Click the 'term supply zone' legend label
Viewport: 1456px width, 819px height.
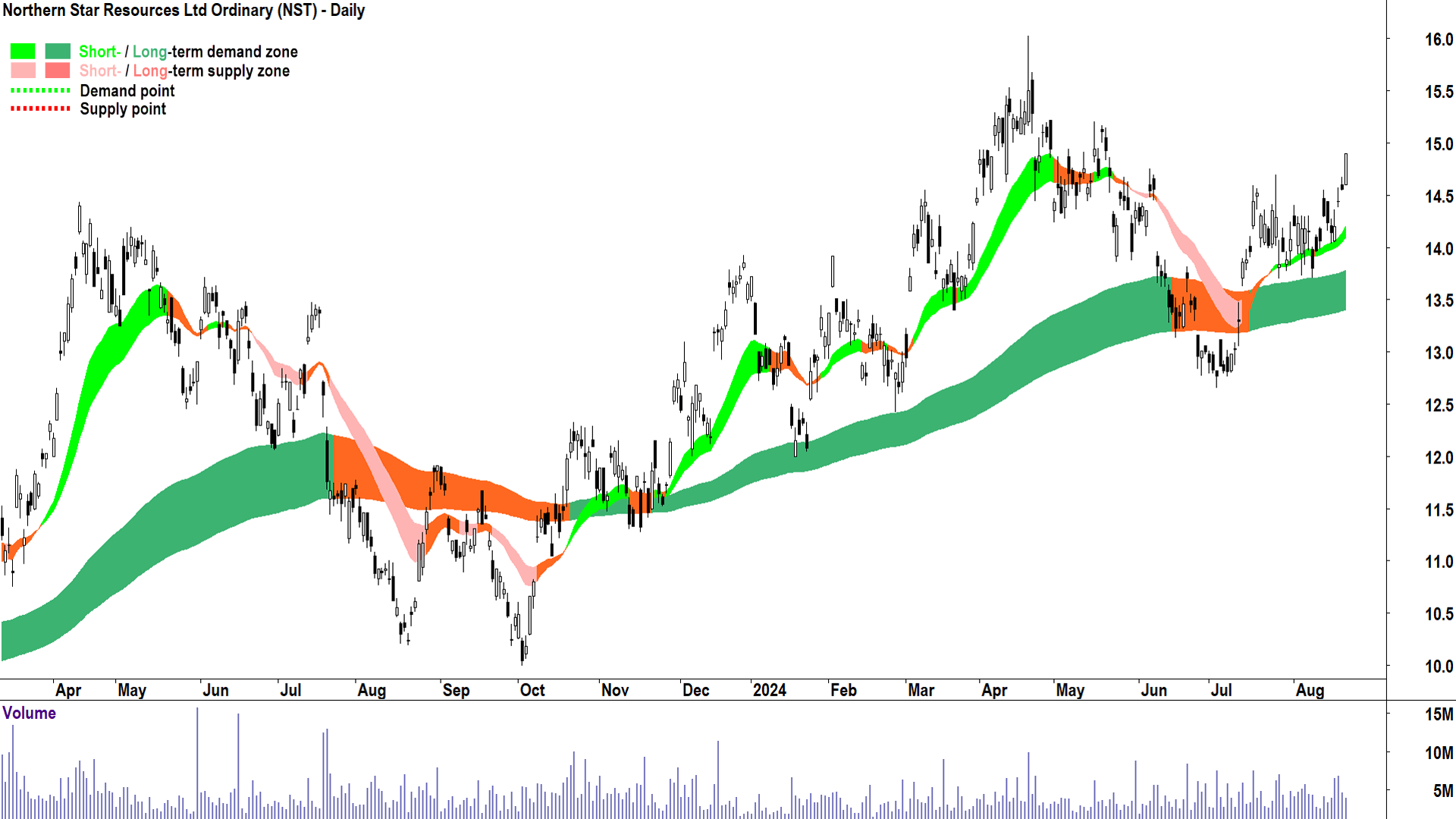[231, 71]
